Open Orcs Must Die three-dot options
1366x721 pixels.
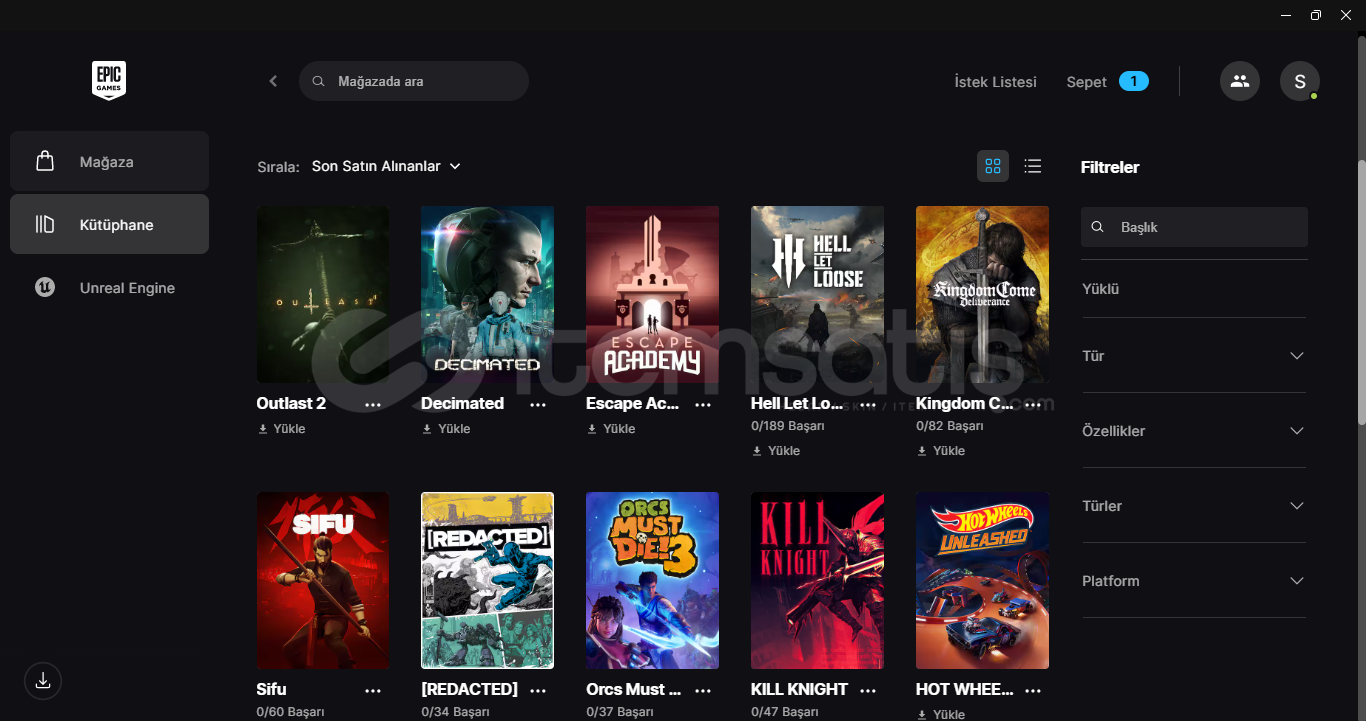(703, 690)
